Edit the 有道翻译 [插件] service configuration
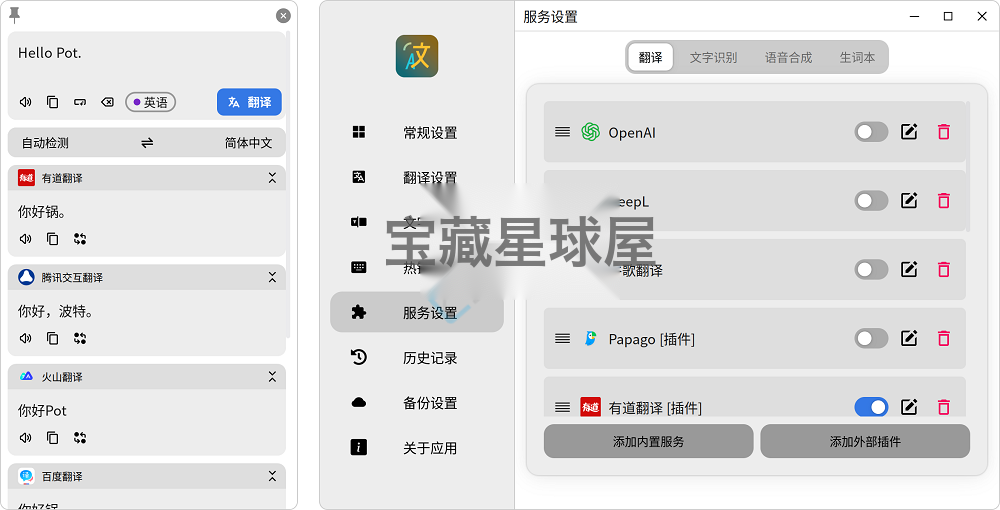1000x510 pixels. [x=909, y=407]
